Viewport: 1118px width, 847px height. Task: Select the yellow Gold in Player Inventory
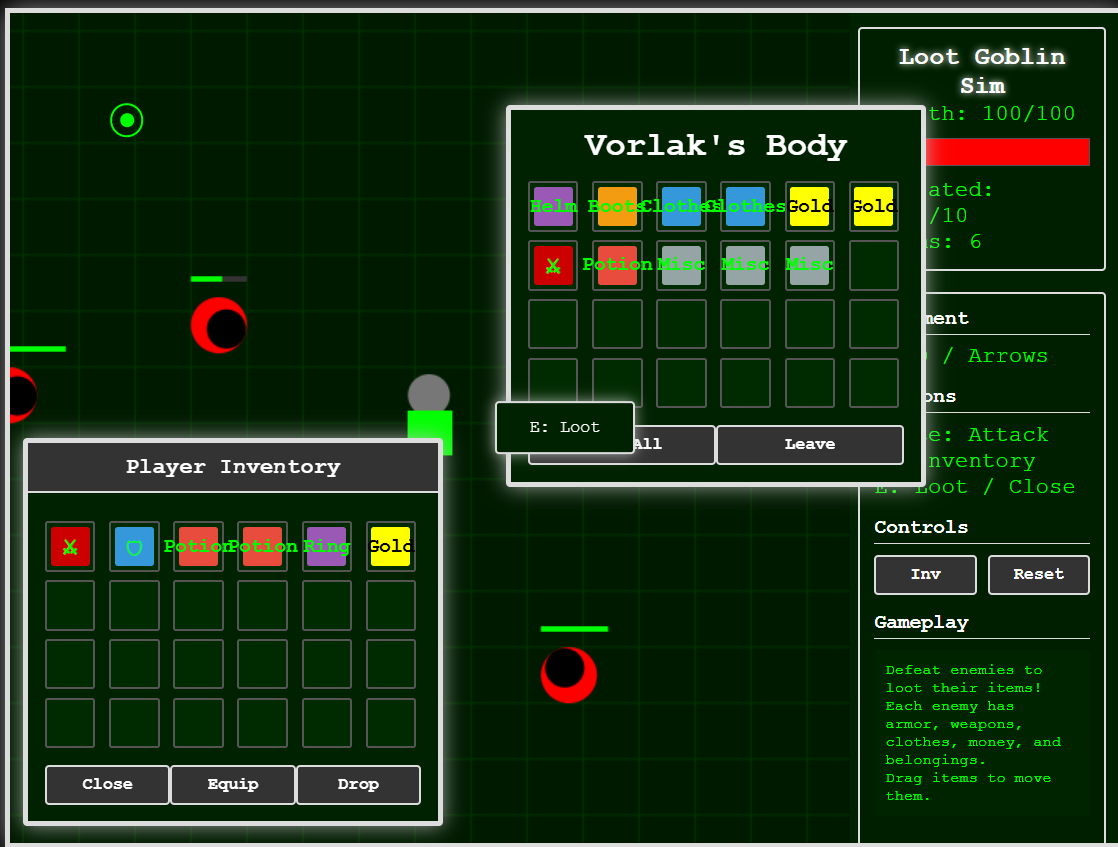coord(391,546)
